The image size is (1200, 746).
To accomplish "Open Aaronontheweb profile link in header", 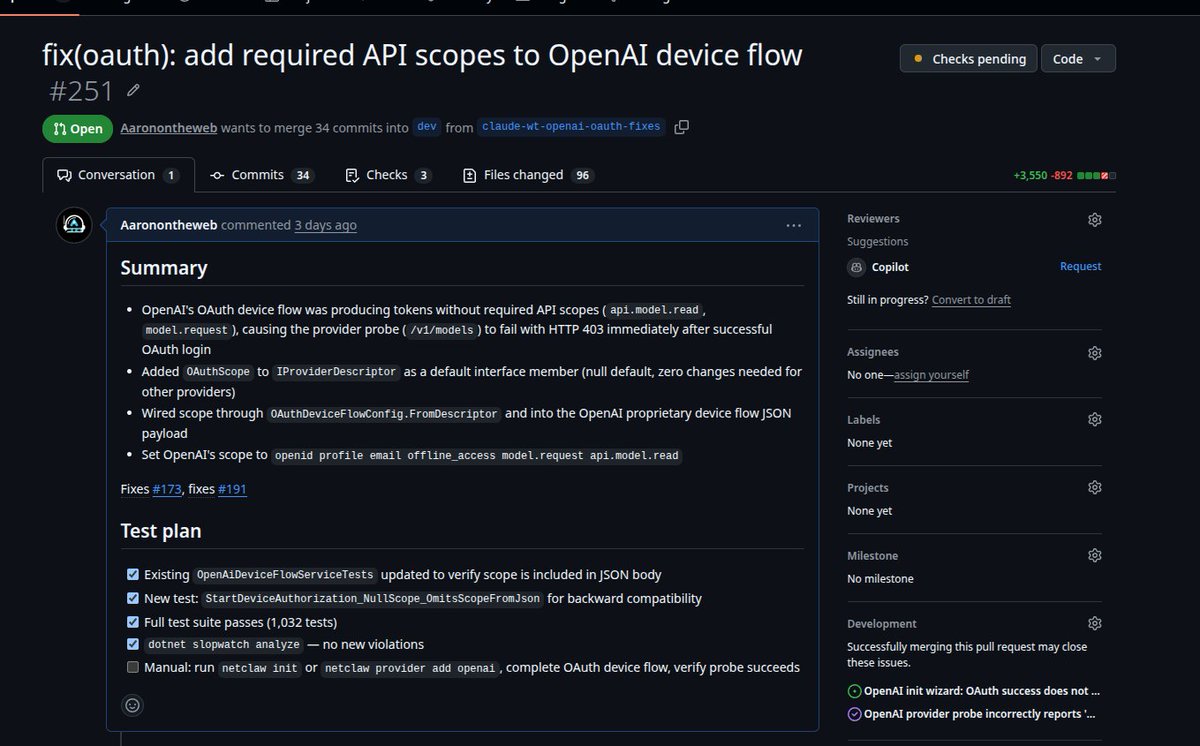I will tap(168, 128).
